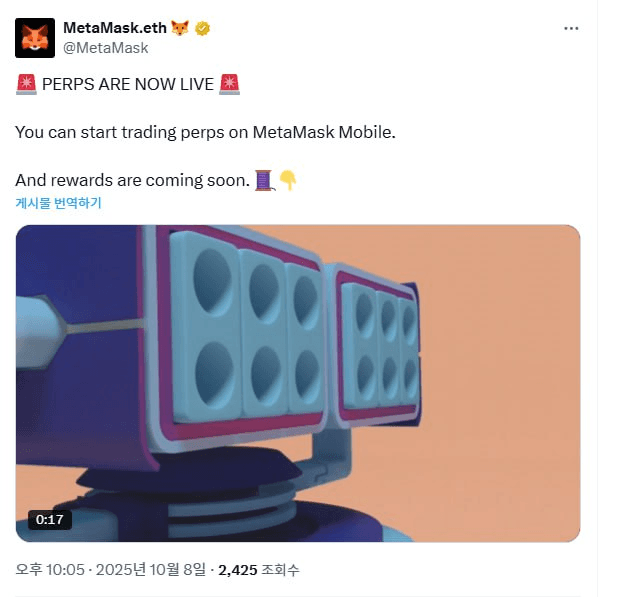Open the @MetaMask handle link
626x597 pixels.
coord(106,48)
